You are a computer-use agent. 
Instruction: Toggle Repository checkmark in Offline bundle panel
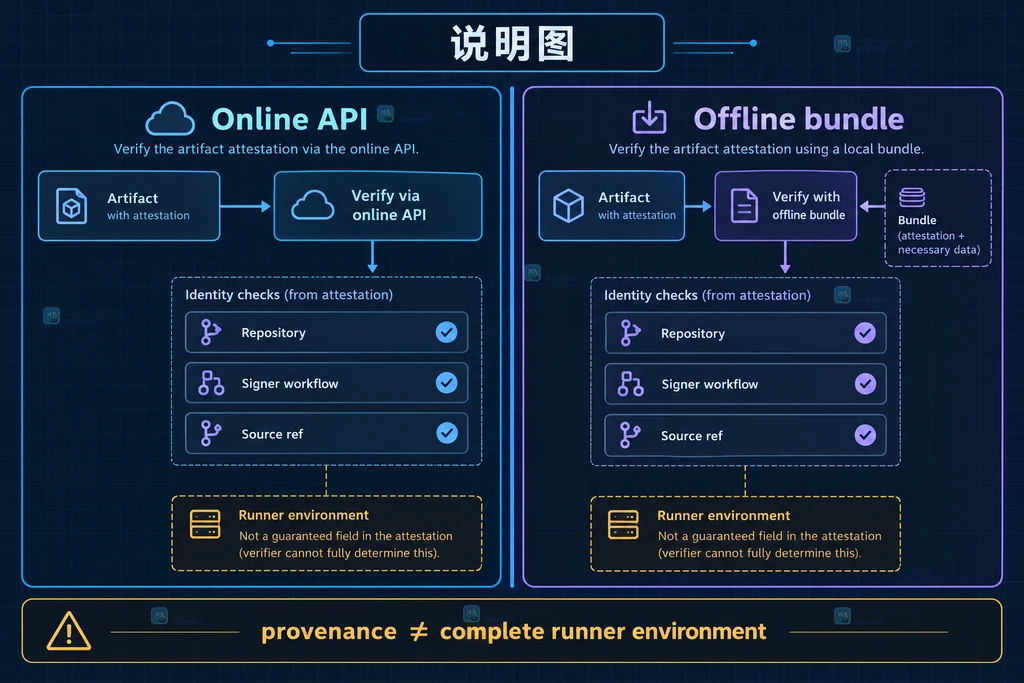865,333
